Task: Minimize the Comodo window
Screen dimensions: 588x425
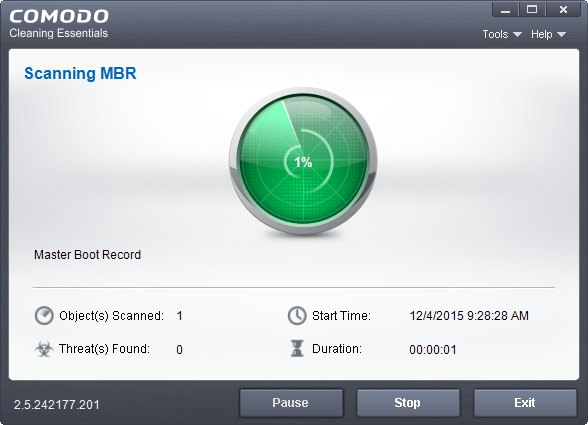Action: pyautogui.click(x=506, y=9)
